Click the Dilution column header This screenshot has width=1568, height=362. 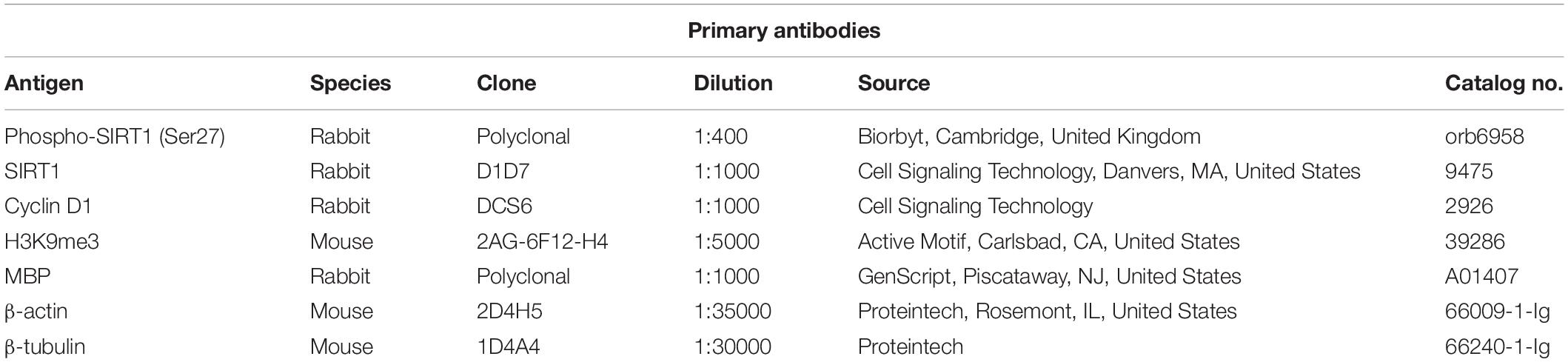(x=733, y=83)
